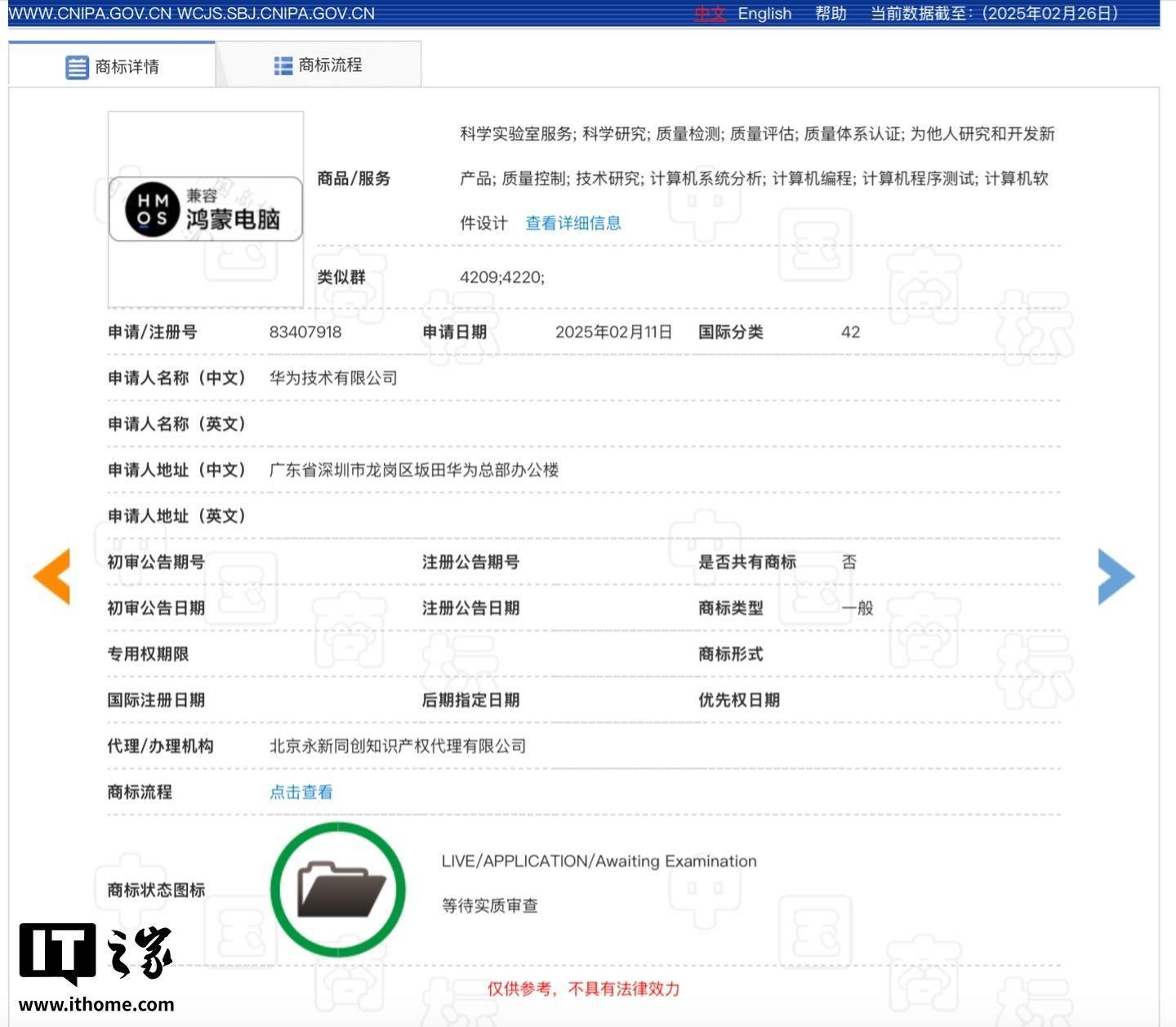The height and width of the screenshot is (1027, 1176).
Task: Click the 当前数据截至 date in header
Action: point(994,14)
